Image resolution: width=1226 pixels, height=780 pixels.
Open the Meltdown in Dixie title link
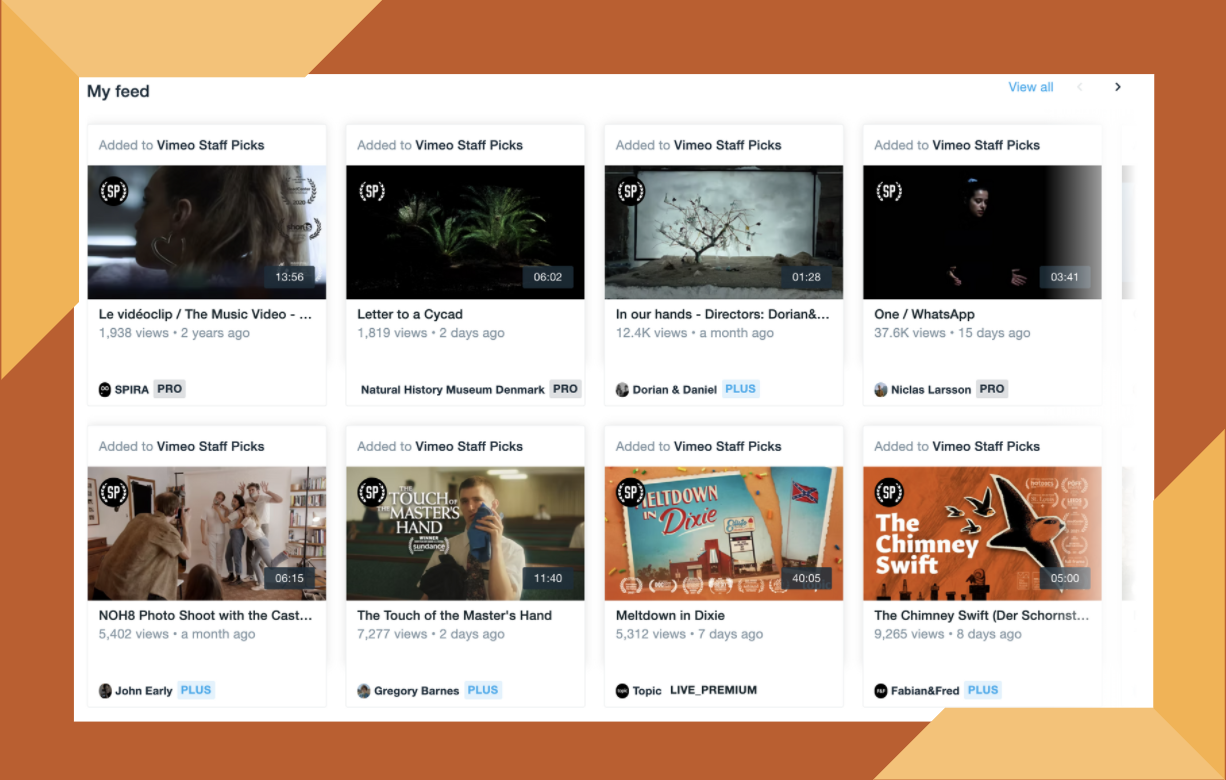point(670,615)
